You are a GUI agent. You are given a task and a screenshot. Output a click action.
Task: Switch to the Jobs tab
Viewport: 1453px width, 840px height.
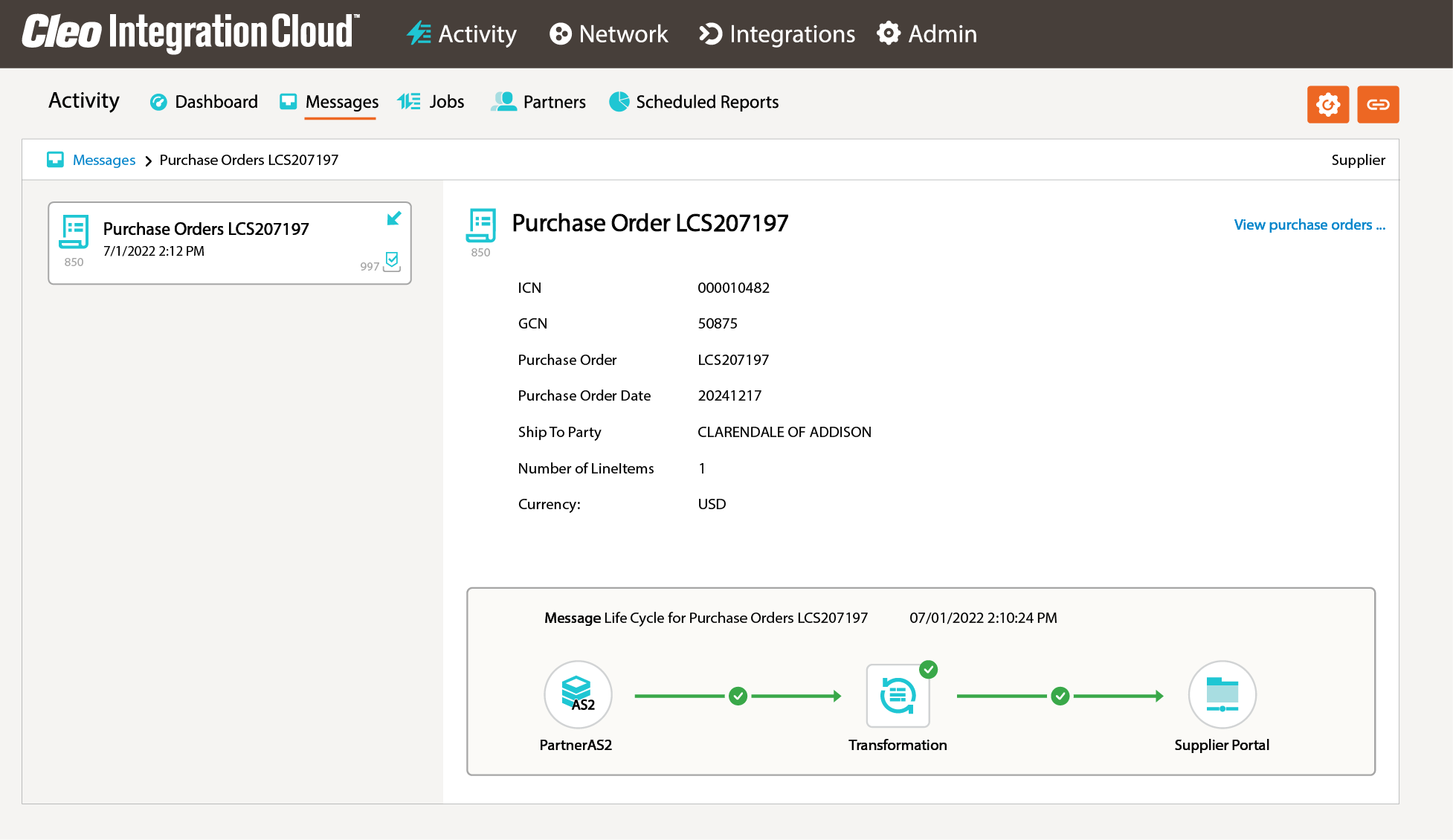(431, 102)
